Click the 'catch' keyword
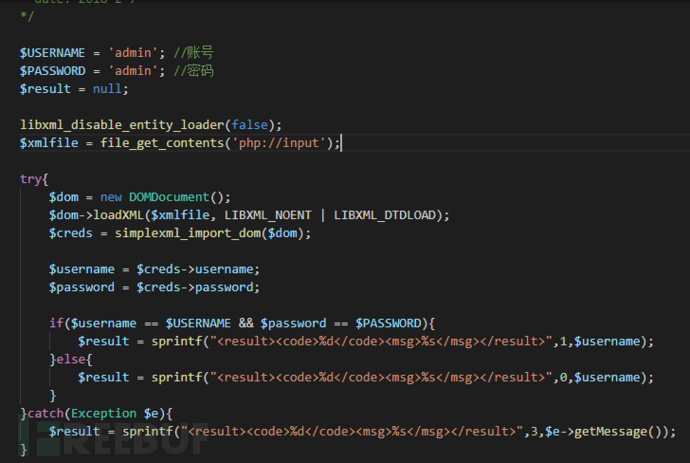 pyautogui.click(x=45, y=414)
